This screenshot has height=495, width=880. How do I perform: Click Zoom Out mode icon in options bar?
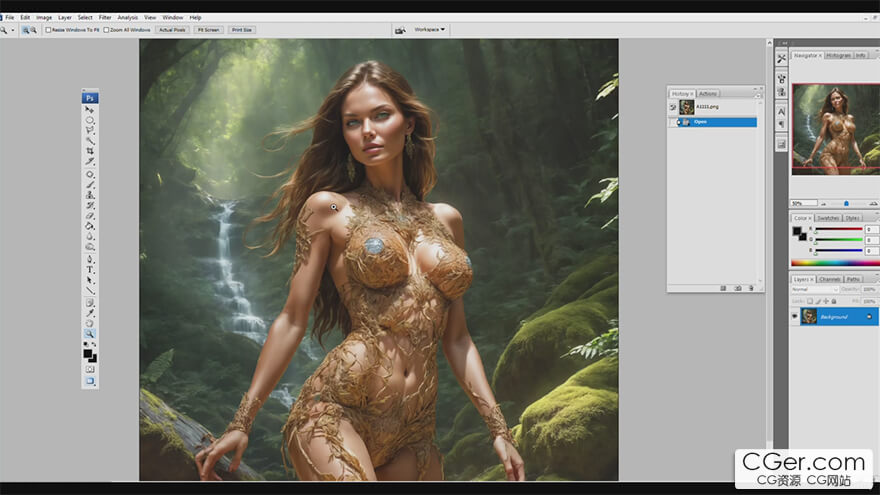[33, 30]
